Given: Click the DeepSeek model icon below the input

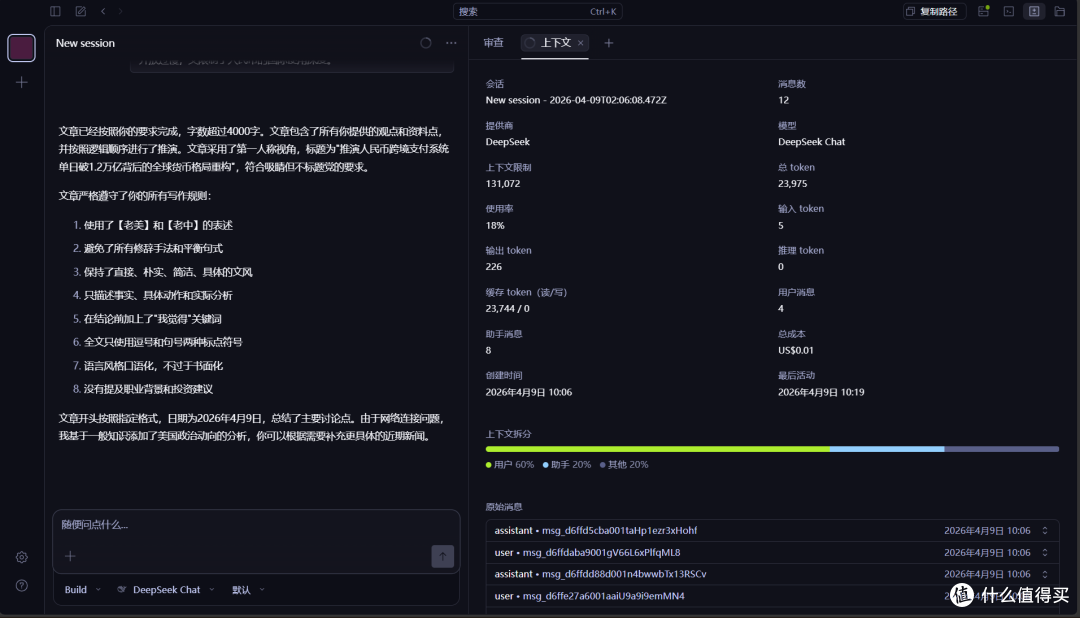Looking at the screenshot, I should [x=122, y=590].
